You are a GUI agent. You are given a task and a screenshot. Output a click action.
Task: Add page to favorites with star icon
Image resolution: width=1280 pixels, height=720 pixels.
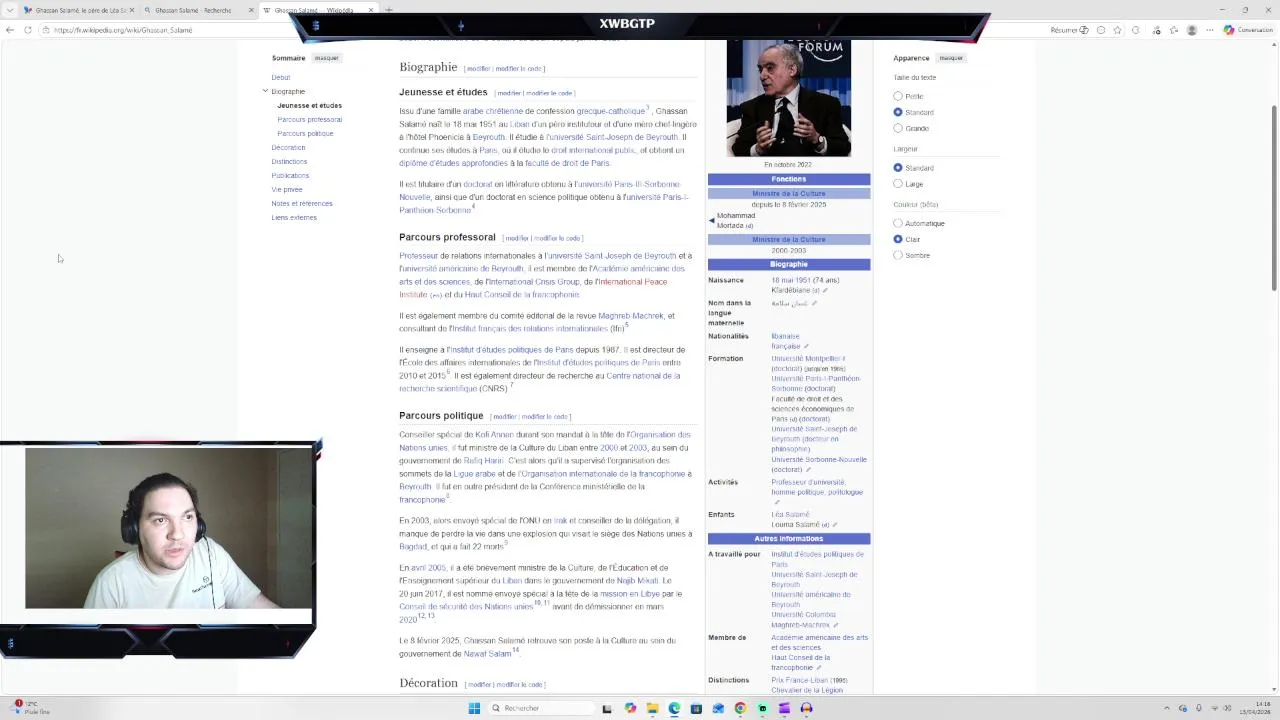1118,30
